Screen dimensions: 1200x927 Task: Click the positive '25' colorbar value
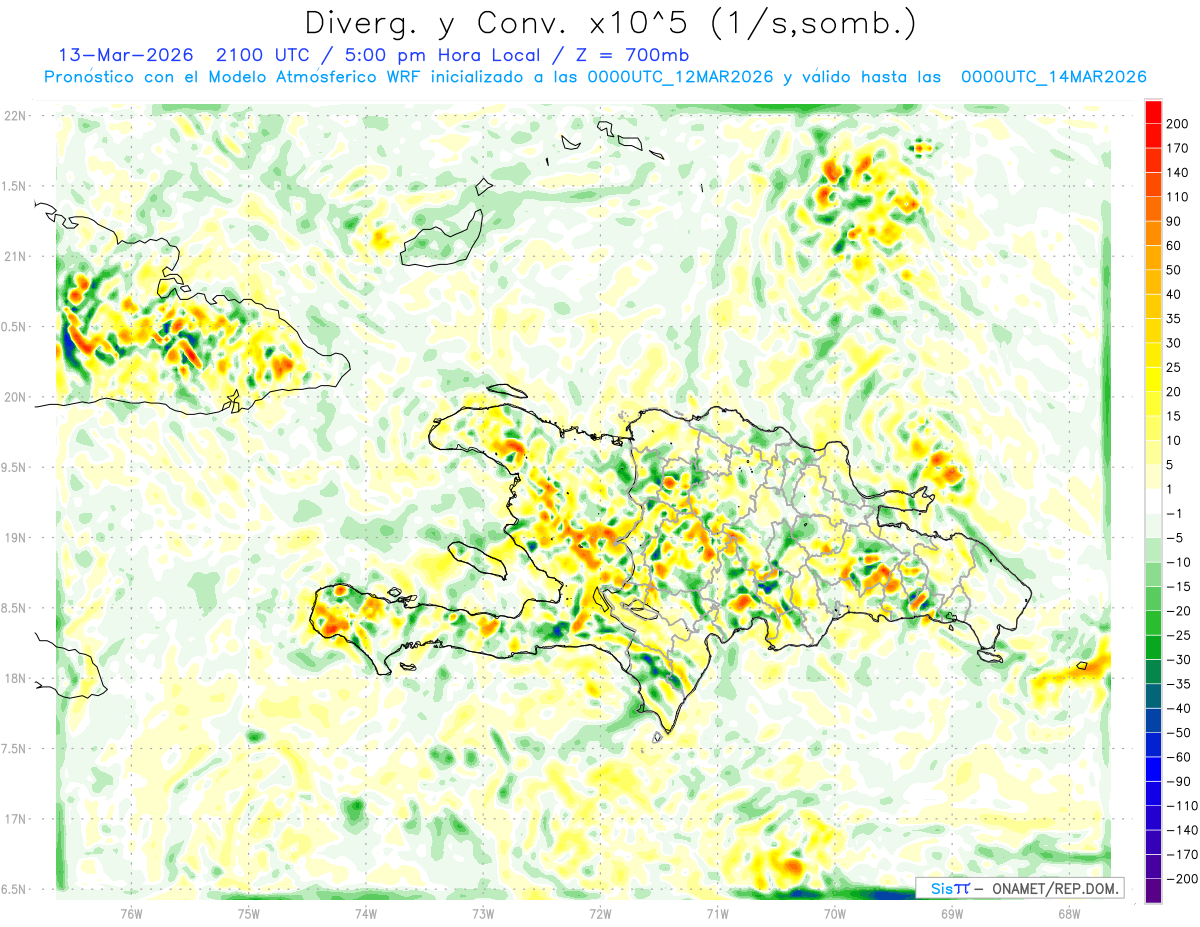(1174, 367)
